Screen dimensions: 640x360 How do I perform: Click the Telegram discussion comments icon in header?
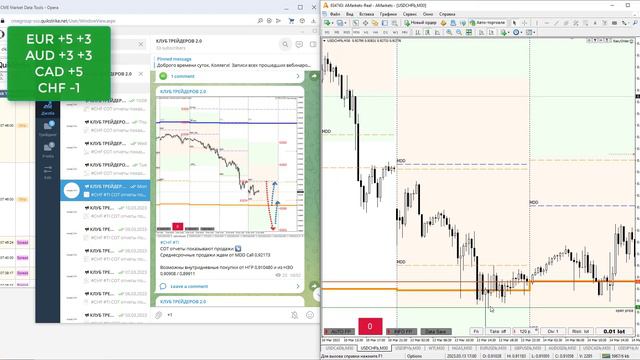(299, 44)
